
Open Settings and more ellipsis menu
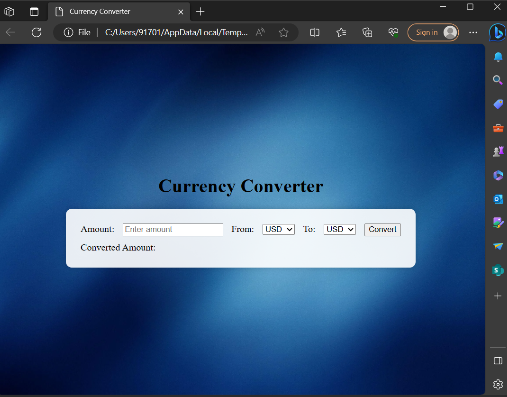pyautogui.click(x=473, y=32)
